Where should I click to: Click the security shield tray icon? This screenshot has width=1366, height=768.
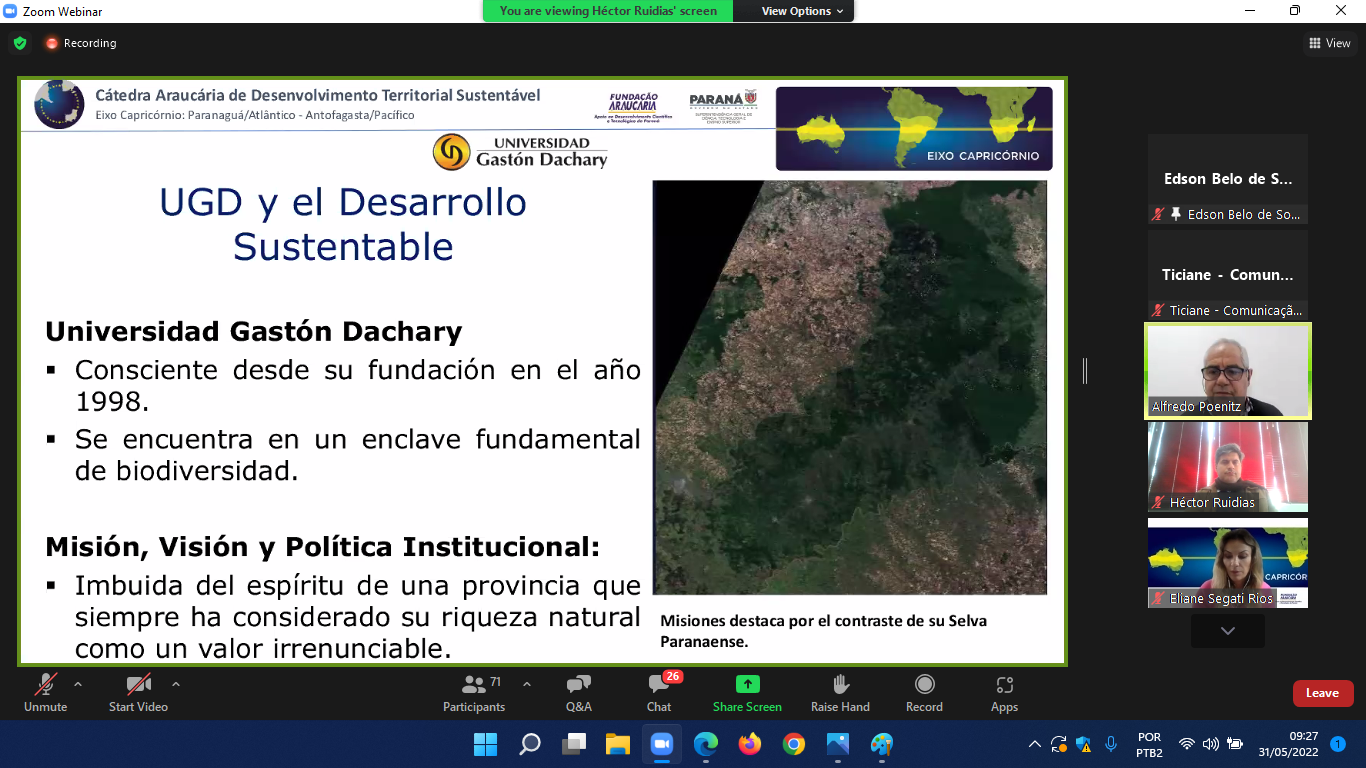[x=1084, y=744]
